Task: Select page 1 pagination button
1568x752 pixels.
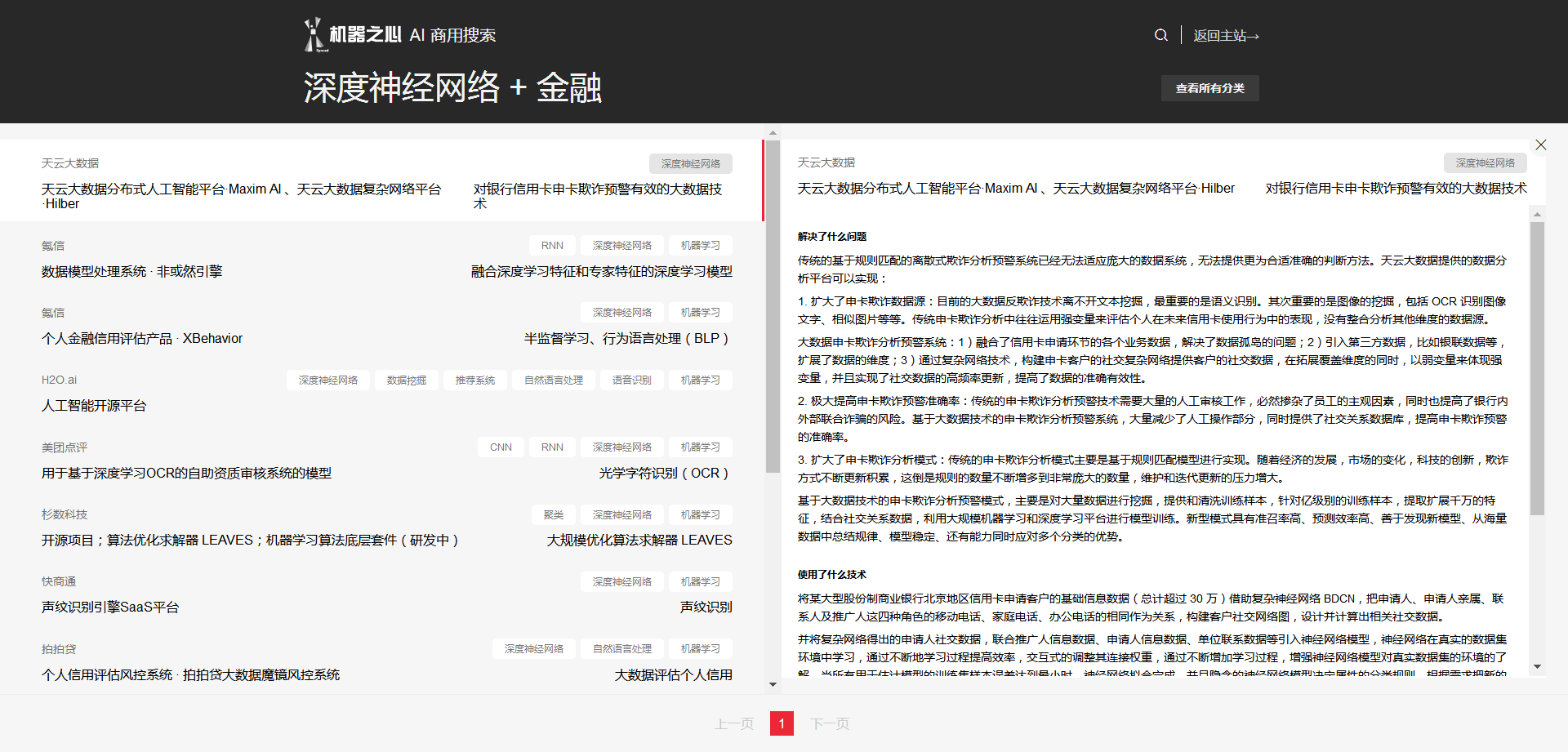Action: coord(782,723)
